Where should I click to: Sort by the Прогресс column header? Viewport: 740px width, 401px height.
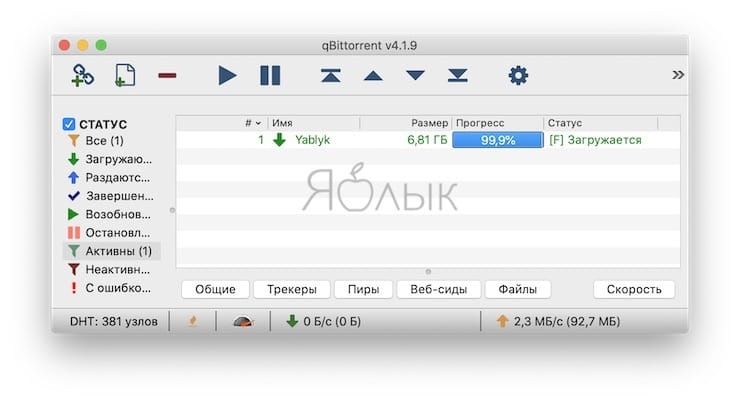coord(497,123)
